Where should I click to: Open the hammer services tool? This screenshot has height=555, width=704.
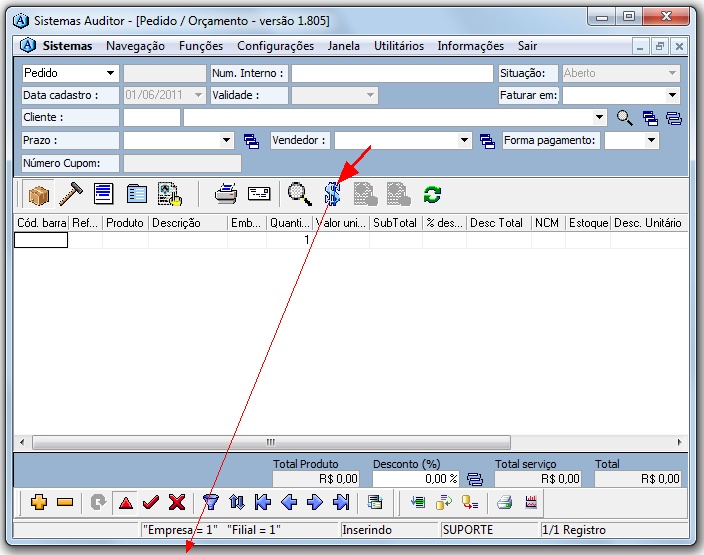pyautogui.click(x=71, y=194)
